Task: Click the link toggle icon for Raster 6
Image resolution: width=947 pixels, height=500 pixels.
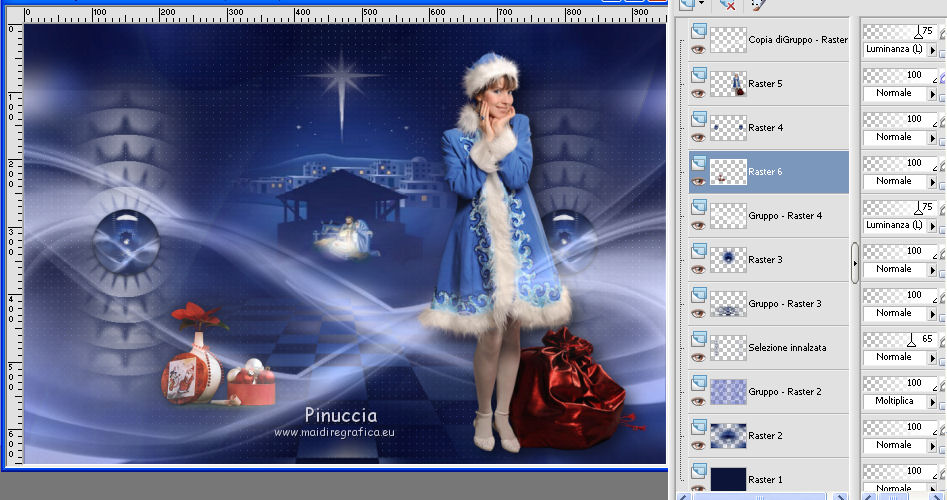Action: (943, 164)
